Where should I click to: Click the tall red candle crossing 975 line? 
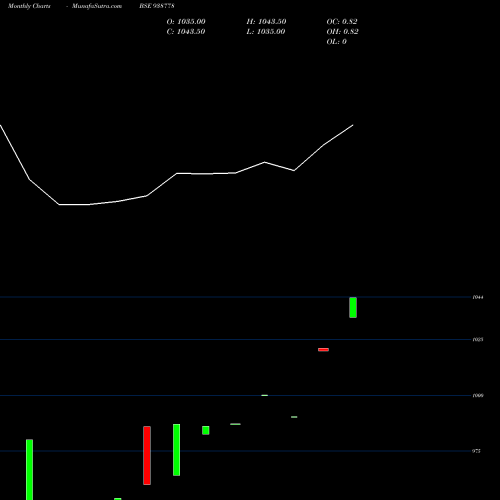click(147, 455)
